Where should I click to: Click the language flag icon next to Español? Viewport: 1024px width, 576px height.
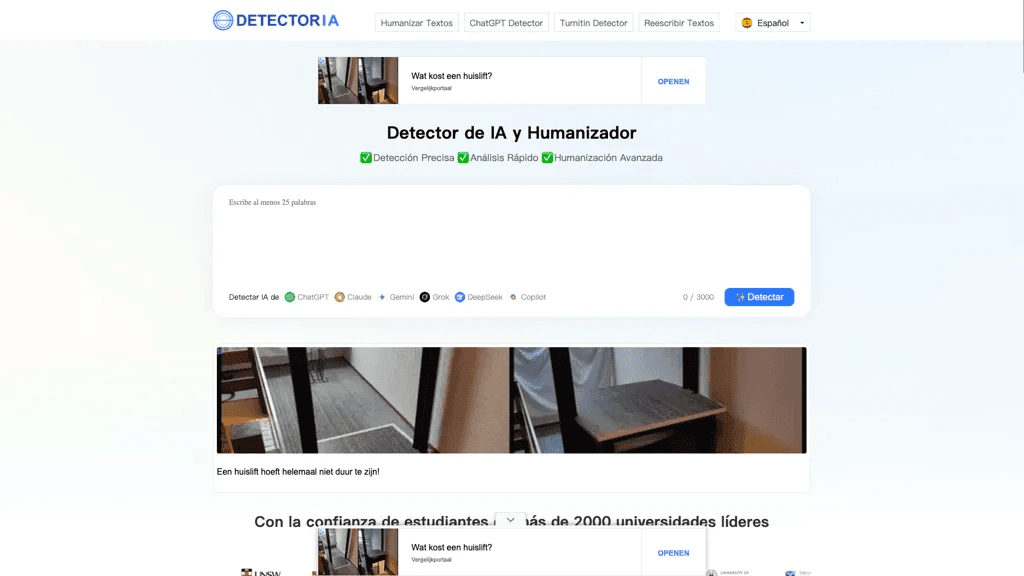[x=746, y=23]
